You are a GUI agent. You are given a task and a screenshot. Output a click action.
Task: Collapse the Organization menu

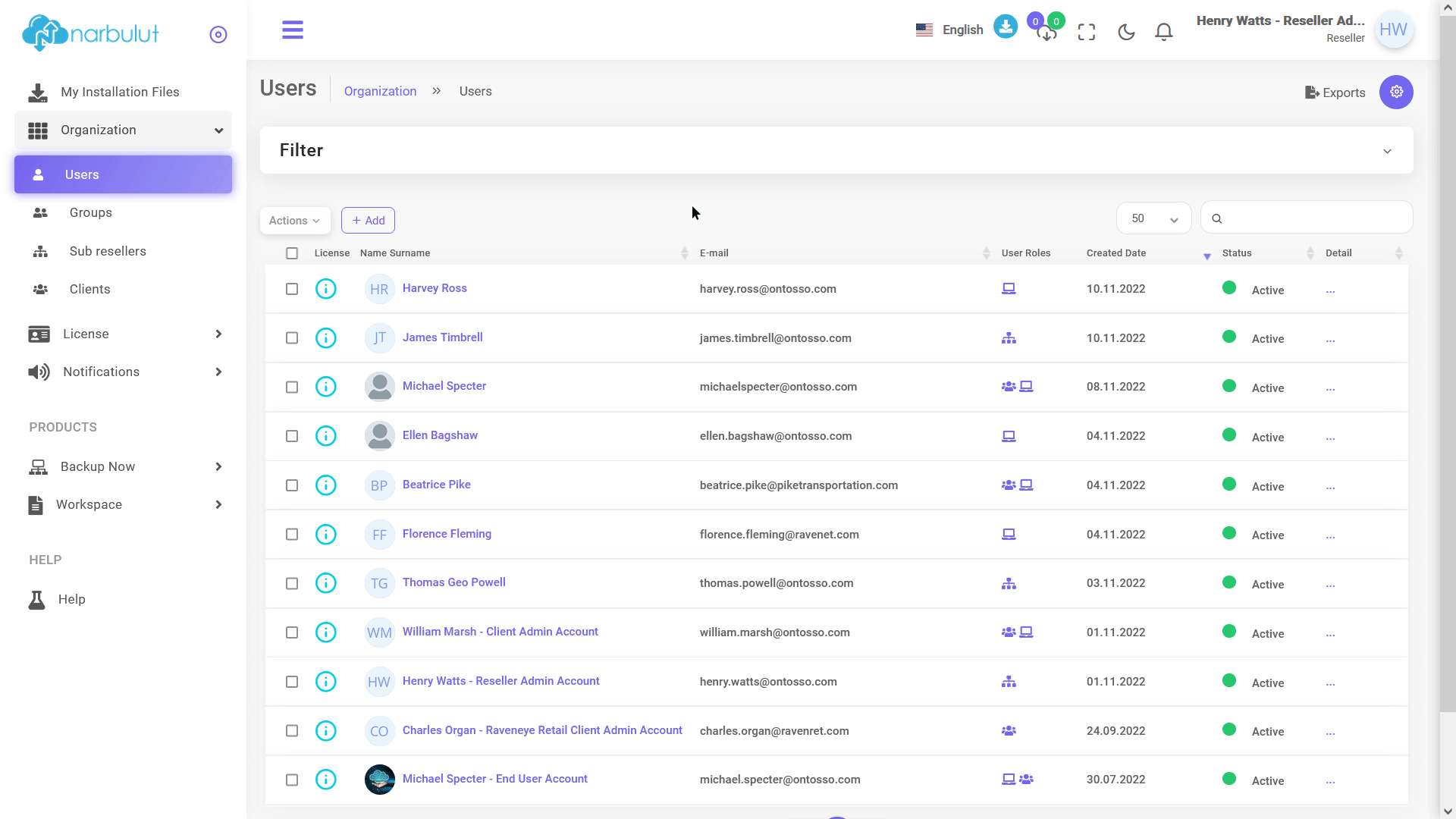click(x=123, y=130)
